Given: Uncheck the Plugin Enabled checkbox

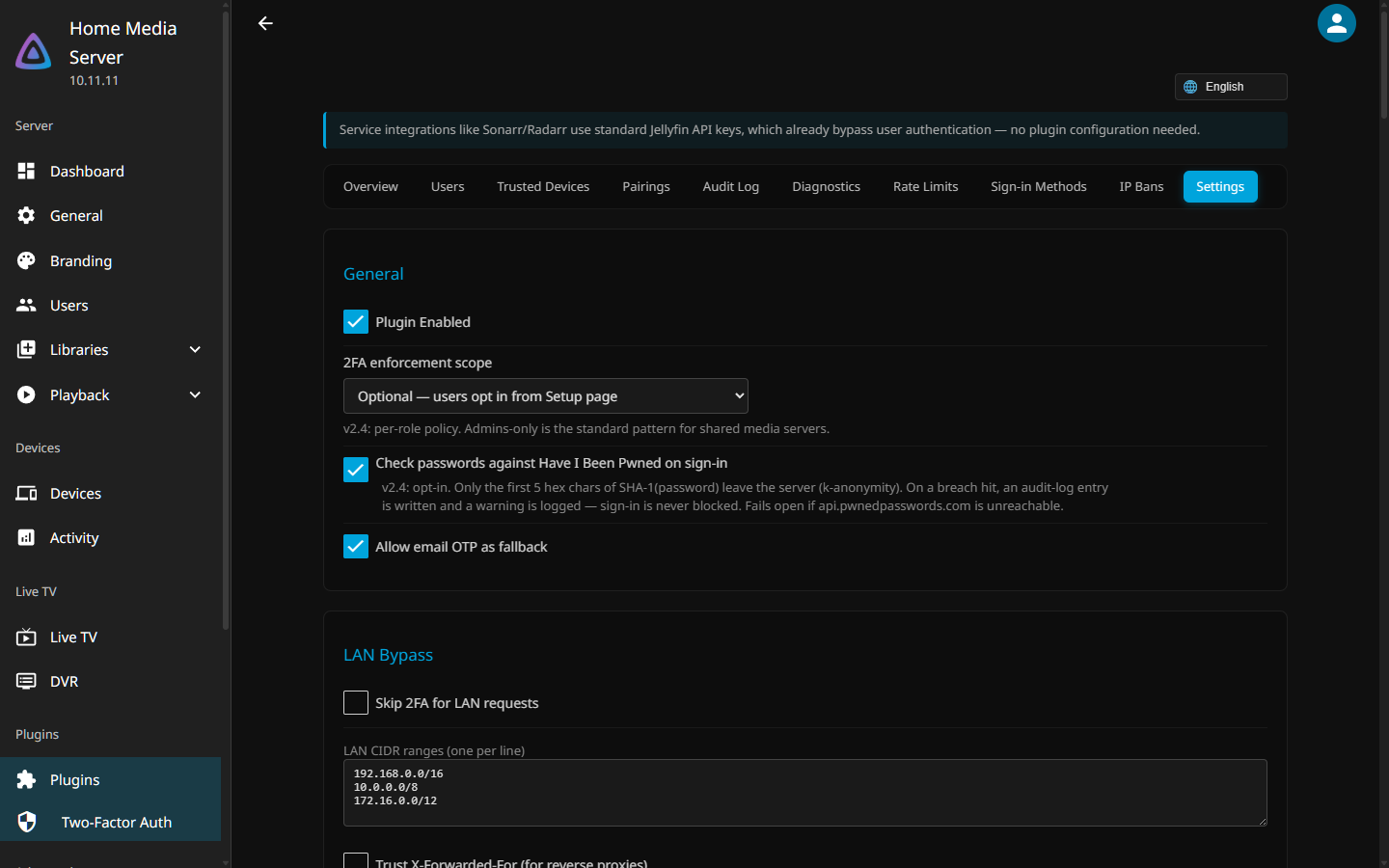Looking at the screenshot, I should click(356, 321).
